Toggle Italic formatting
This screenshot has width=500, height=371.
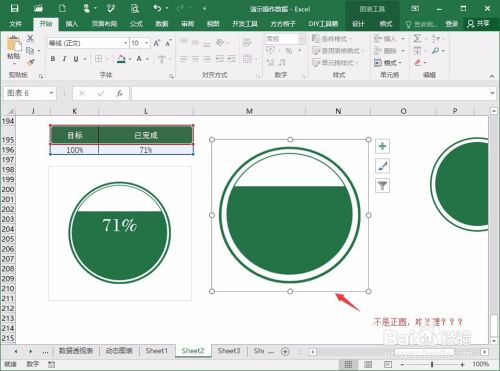tap(64, 59)
